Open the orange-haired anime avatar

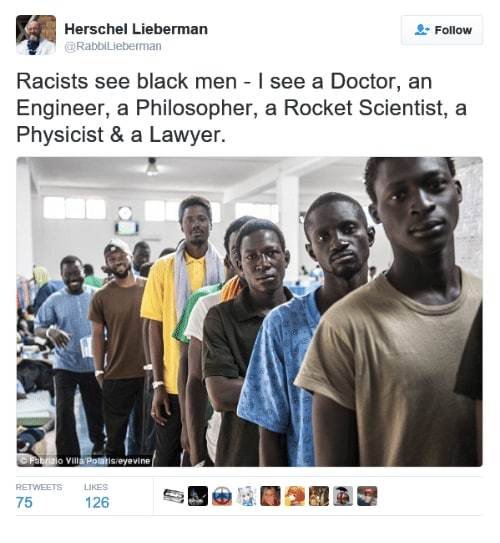click(x=295, y=496)
